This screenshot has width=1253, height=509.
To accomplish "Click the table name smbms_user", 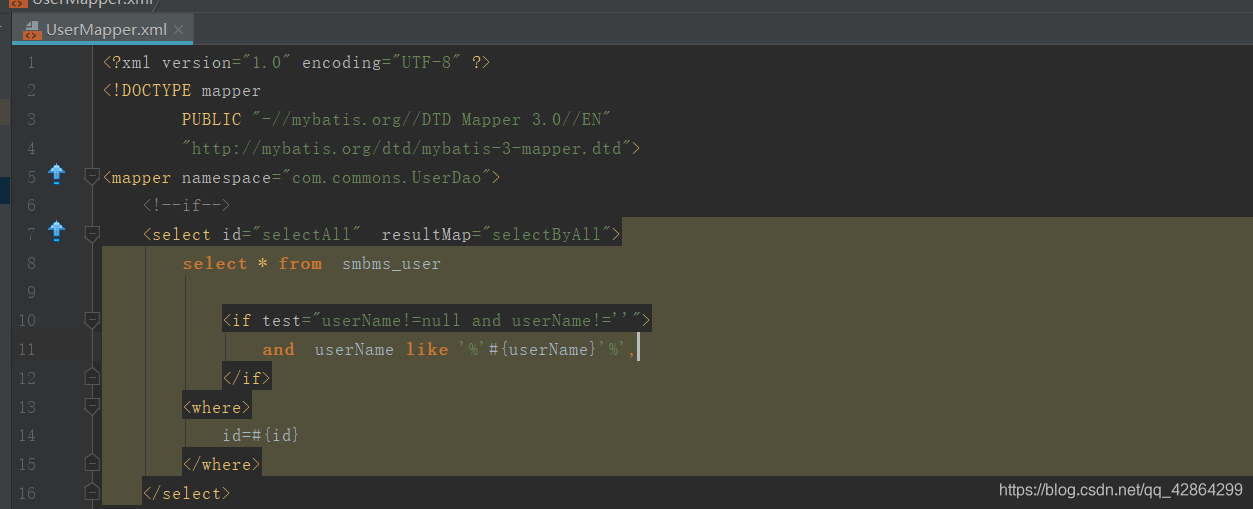I will pos(391,263).
